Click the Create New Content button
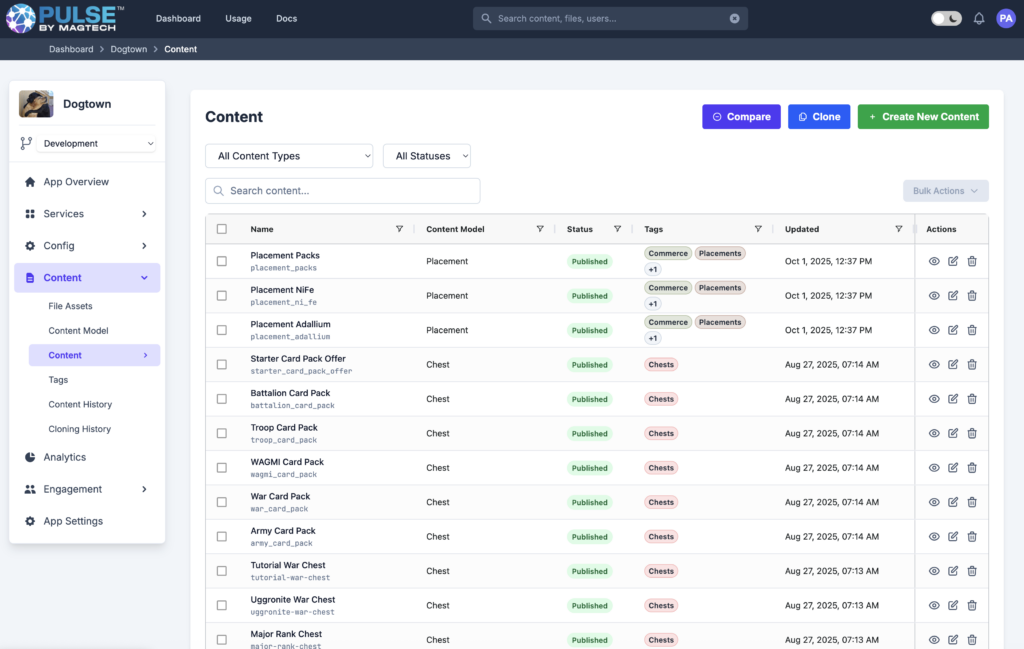 [x=922, y=117]
